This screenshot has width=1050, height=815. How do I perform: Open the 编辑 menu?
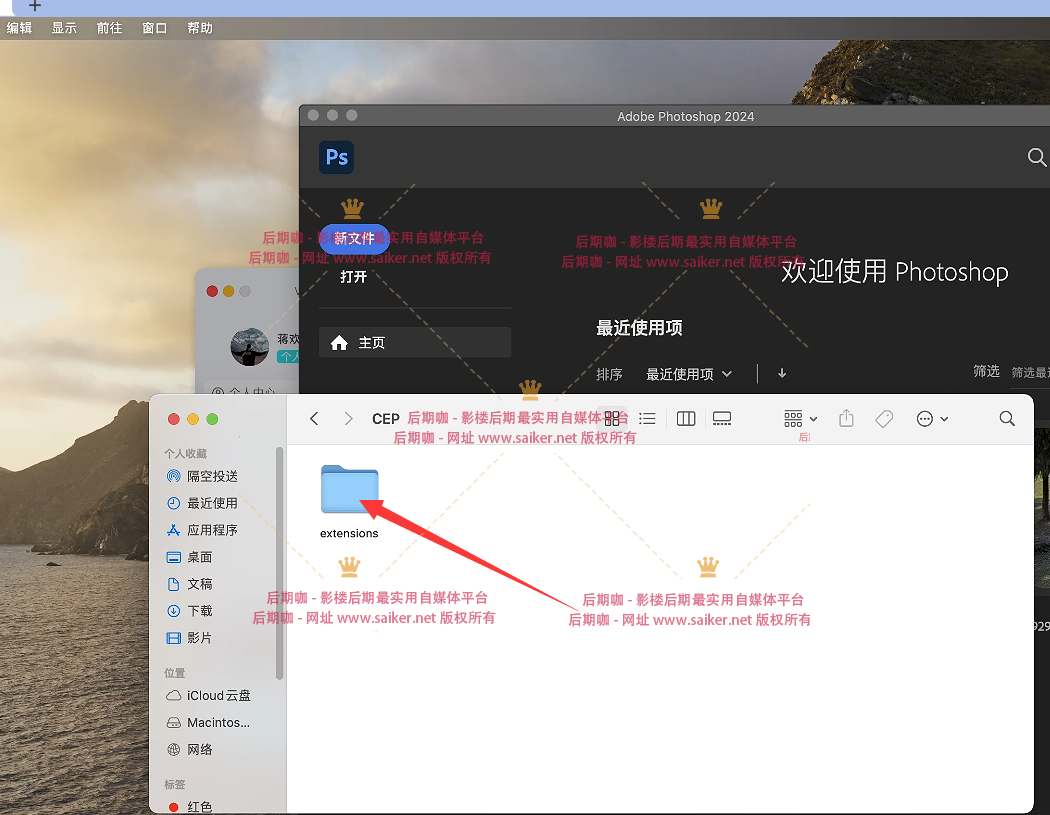coord(19,28)
